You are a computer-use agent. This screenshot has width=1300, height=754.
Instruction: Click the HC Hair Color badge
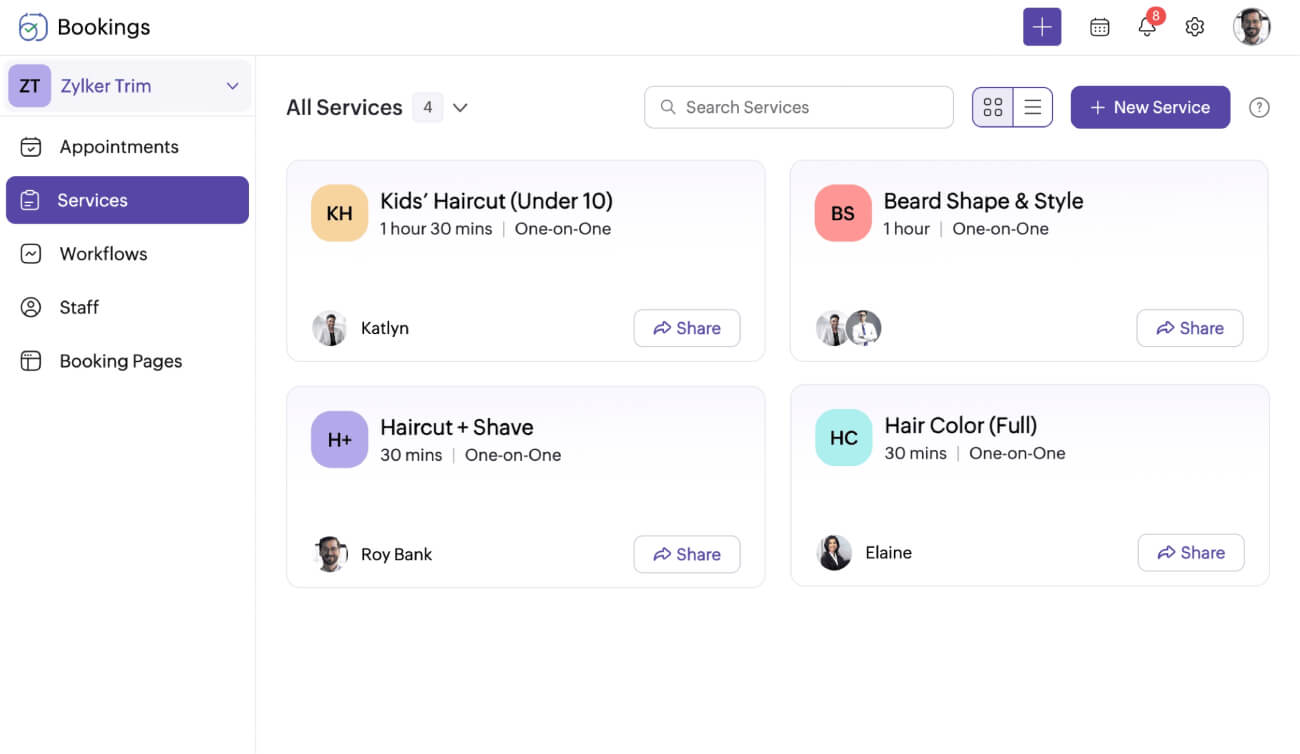pyautogui.click(x=843, y=438)
